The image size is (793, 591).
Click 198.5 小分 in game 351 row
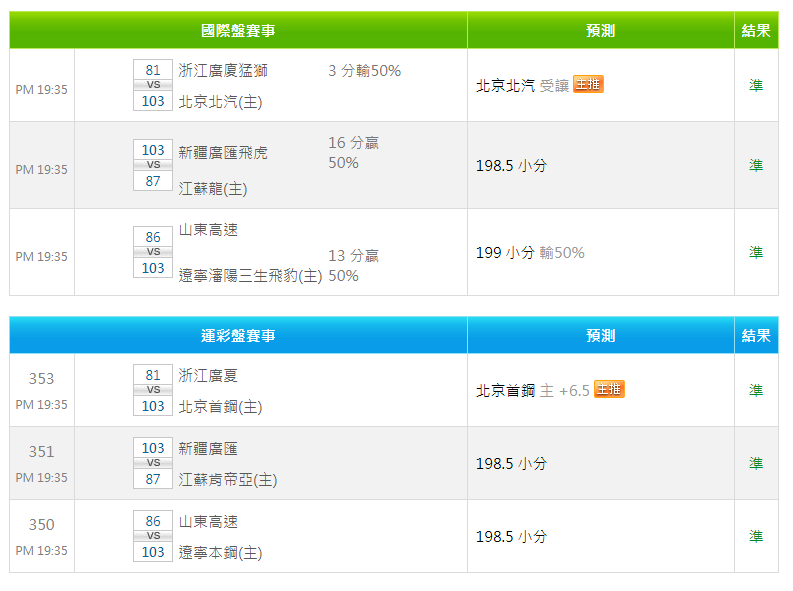click(x=511, y=463)
